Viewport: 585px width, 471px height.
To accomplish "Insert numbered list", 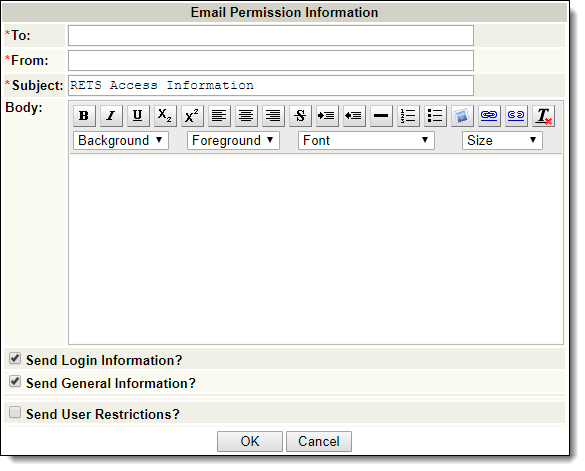I will tap(409, 116).
